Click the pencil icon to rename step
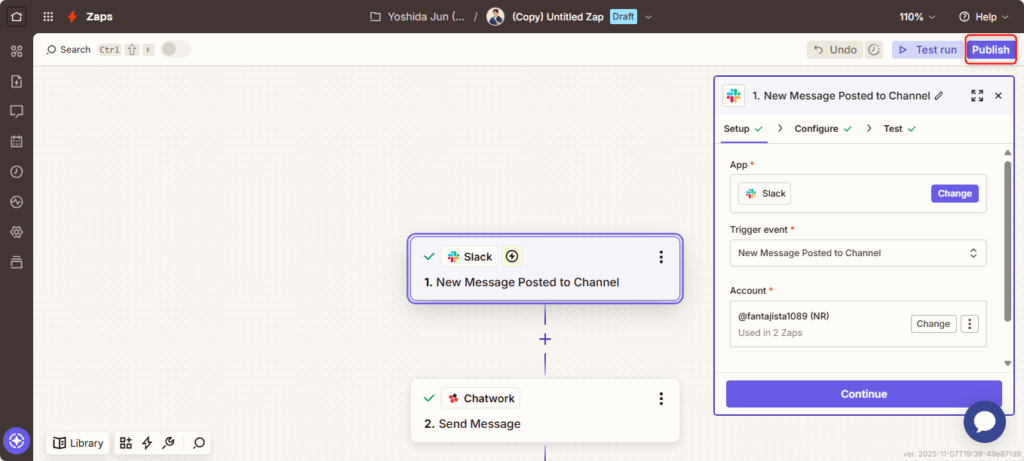 pos(938,96)
